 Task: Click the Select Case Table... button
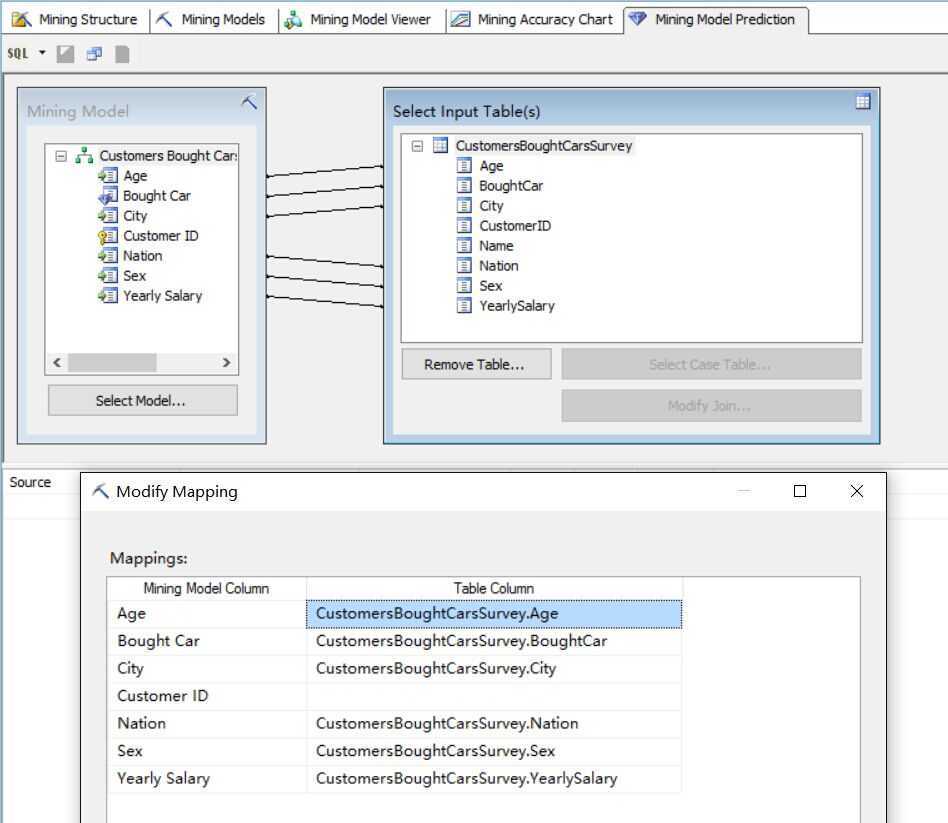click(712, 364)
